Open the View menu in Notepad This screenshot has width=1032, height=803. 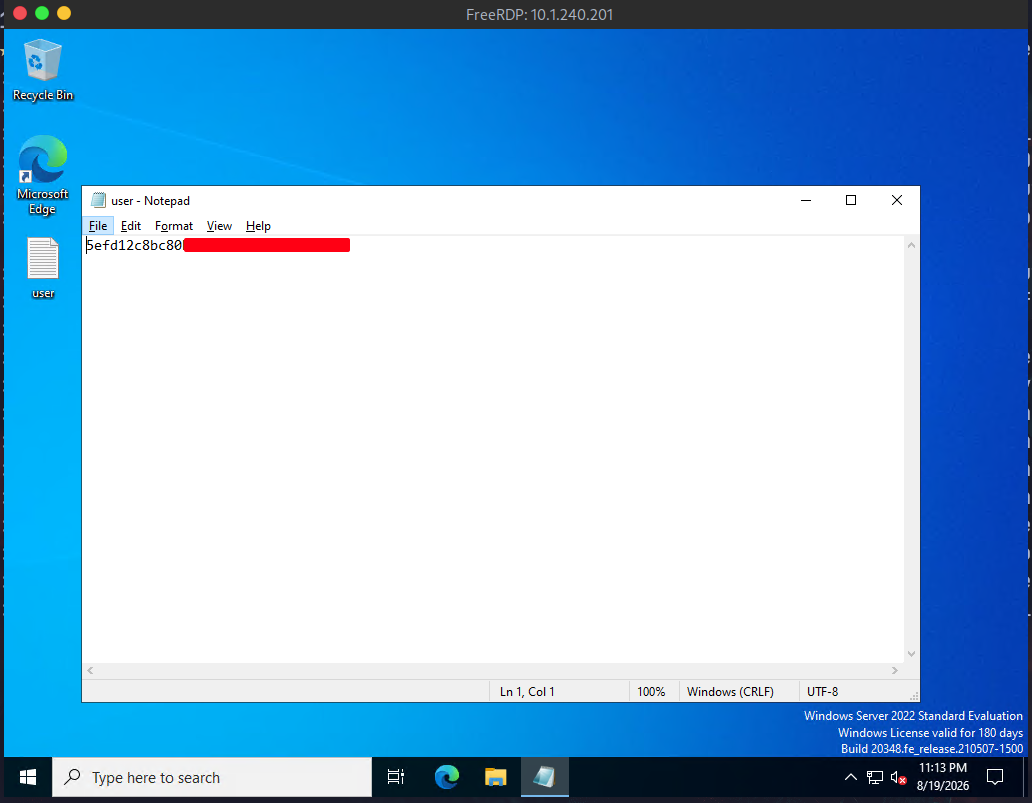(219, 226)
